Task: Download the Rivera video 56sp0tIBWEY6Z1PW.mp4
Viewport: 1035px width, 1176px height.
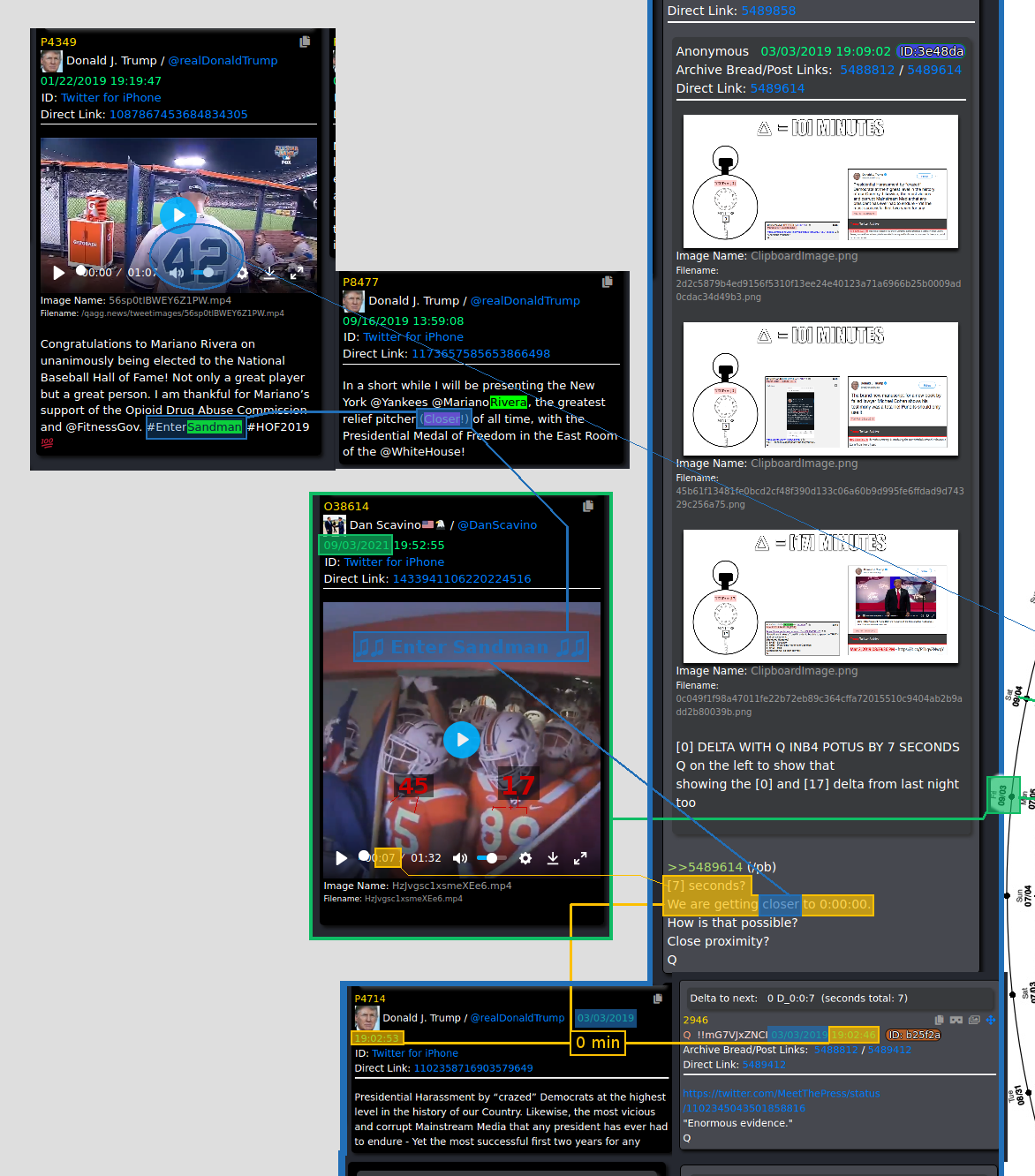Action: 269,273
